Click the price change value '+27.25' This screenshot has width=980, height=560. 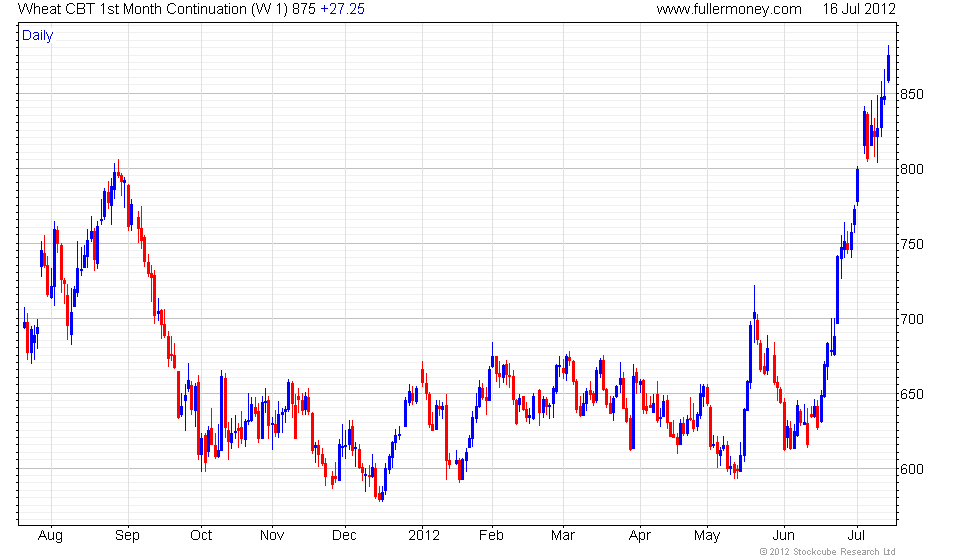pyautogui.click(x=342, y=9)
